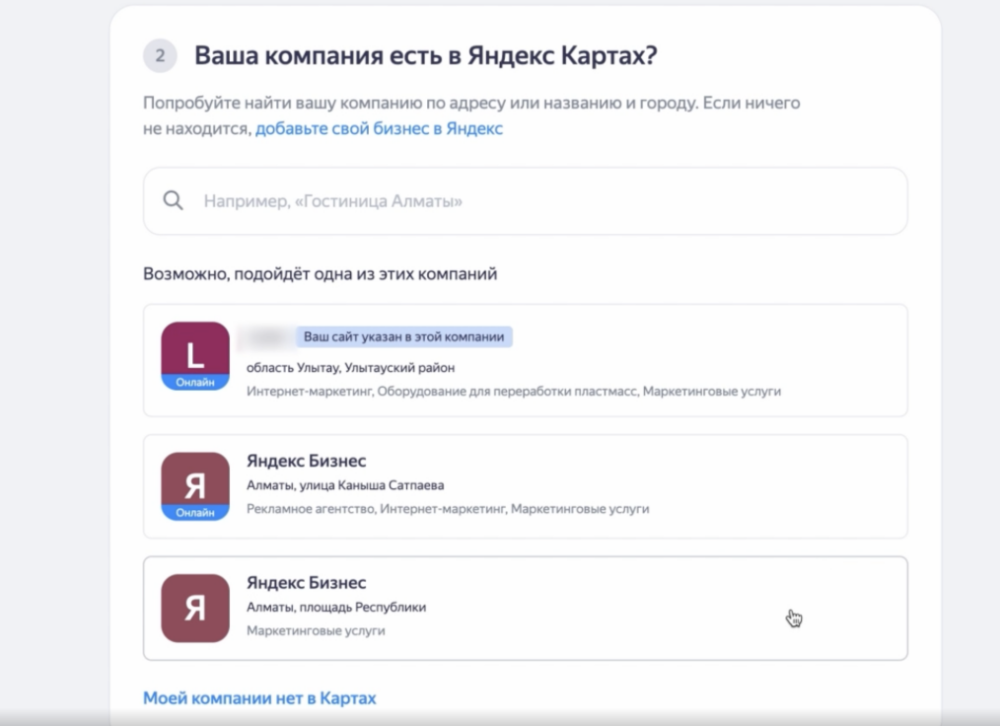
Task: Click the magnifier icon in the search field
Action: (173, 200)
